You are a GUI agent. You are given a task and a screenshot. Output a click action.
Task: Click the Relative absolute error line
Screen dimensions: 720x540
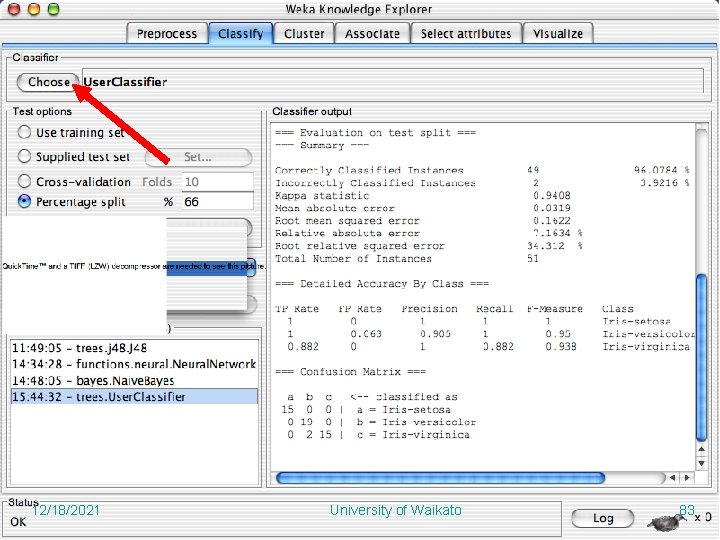point(429,233)
